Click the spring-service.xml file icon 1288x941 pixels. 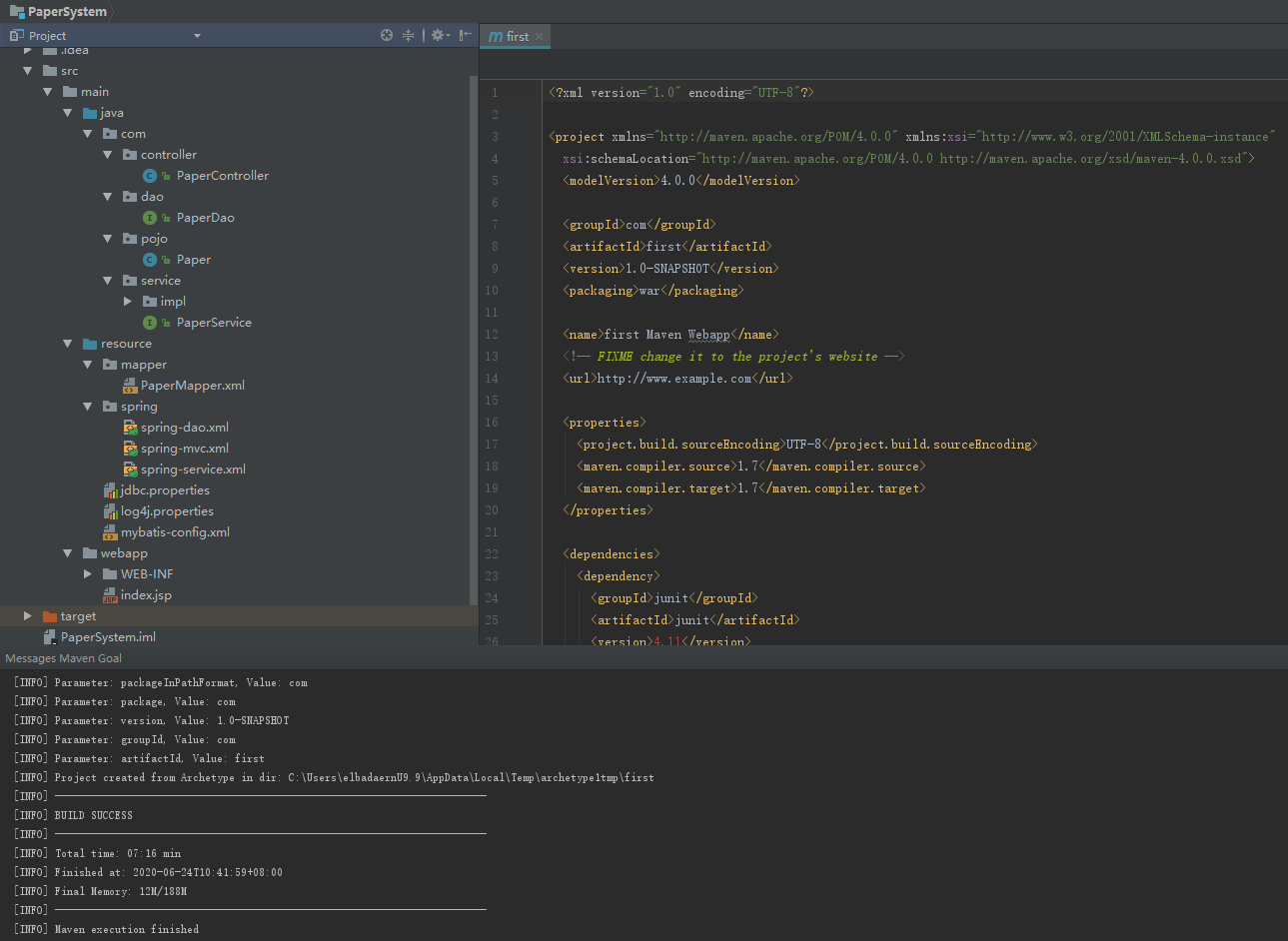(130, 470)
